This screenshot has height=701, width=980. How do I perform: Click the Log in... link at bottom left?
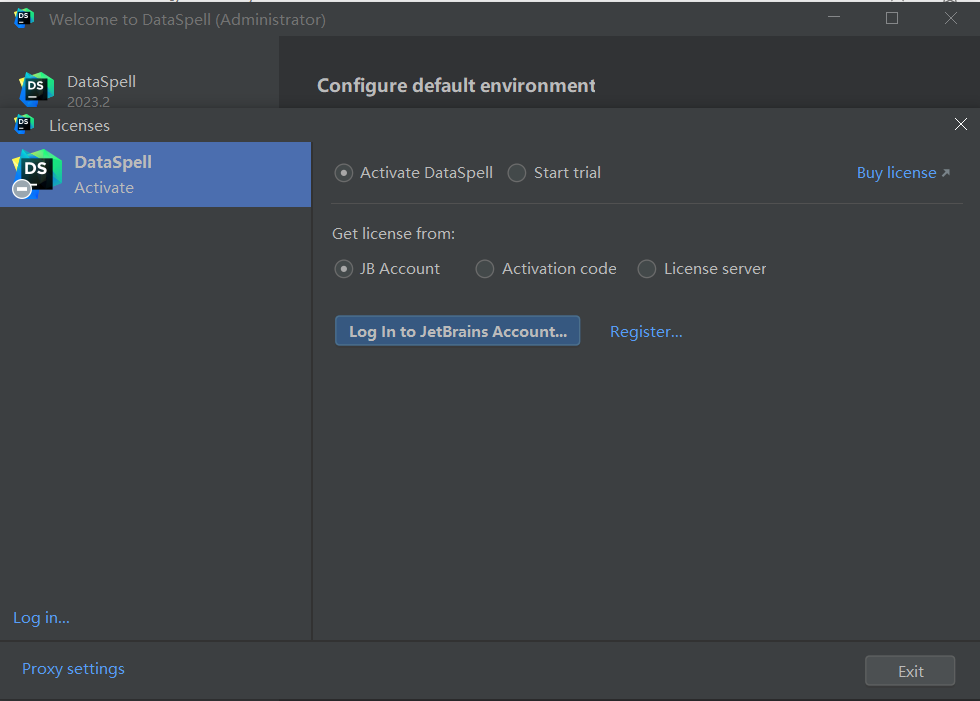41,618
